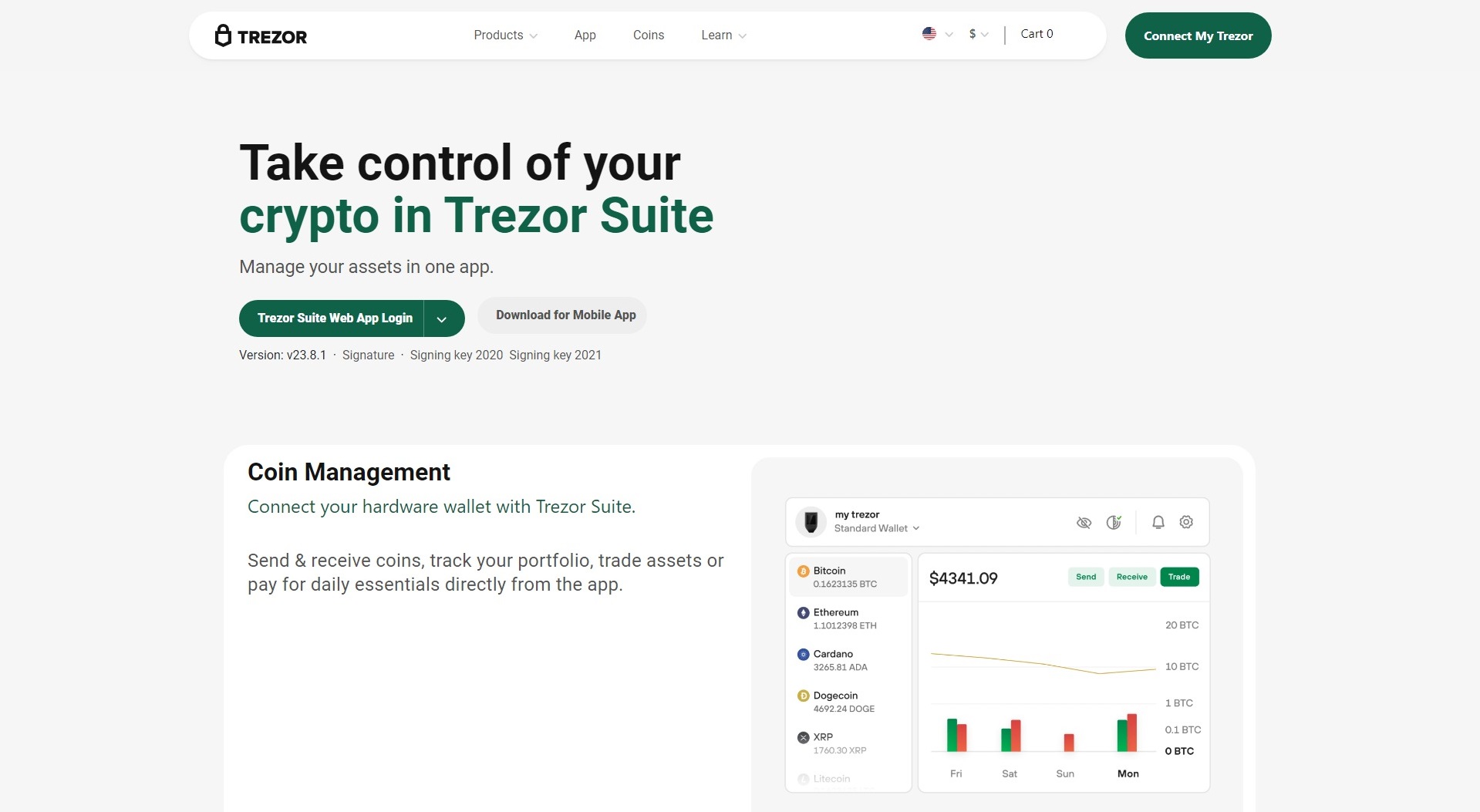
Task: Open the Products menu
Action: [506, 35]
